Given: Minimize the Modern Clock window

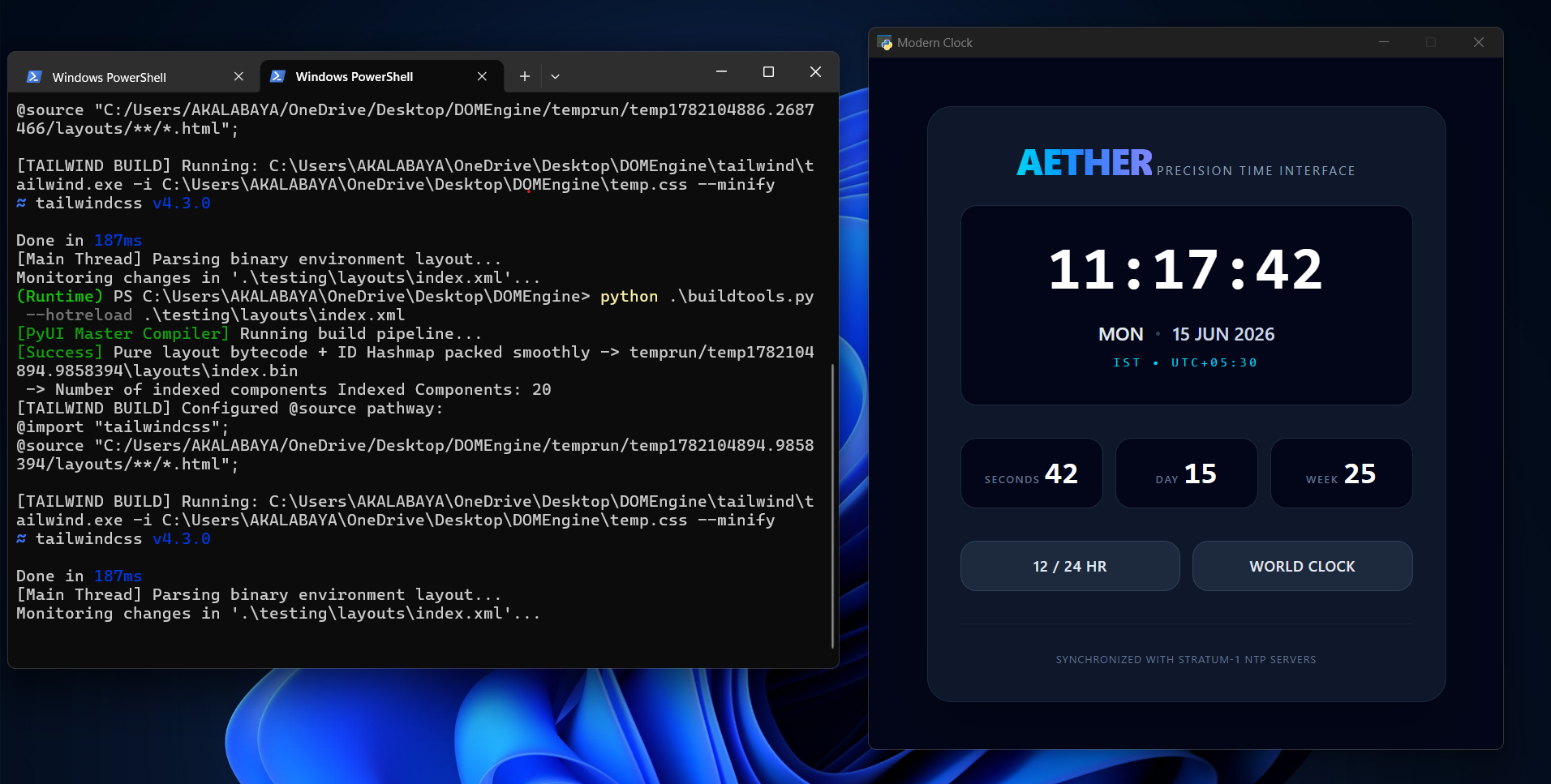Looking at the screenshot, I should pos(1384,42).
